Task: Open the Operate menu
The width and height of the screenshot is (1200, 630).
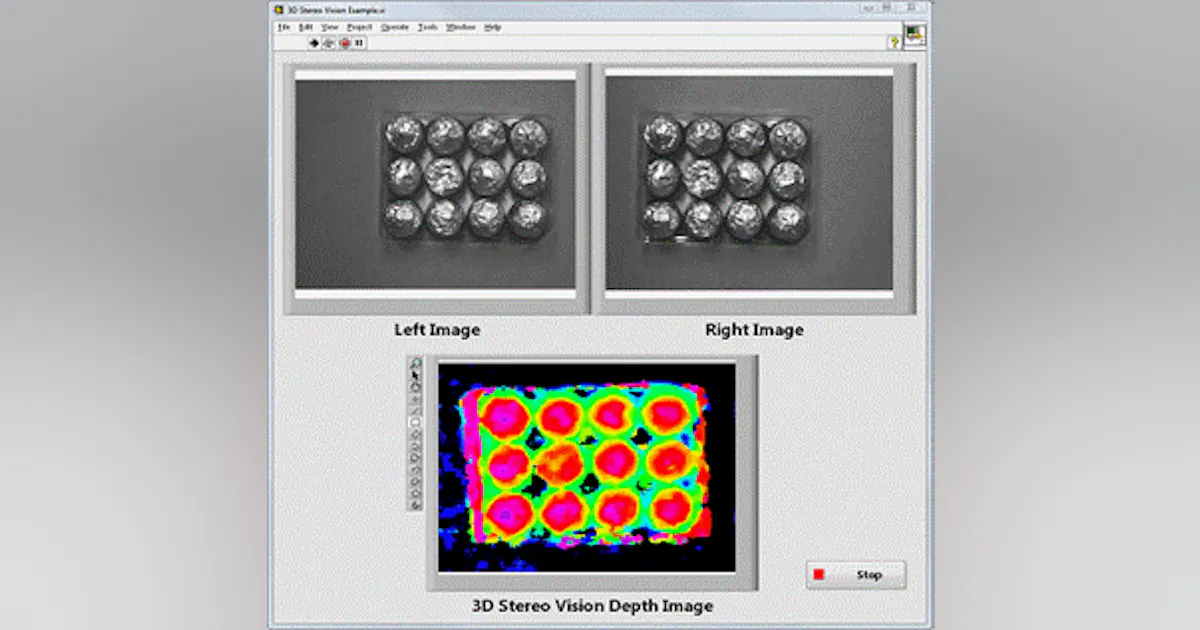Action: pos(395,27)
